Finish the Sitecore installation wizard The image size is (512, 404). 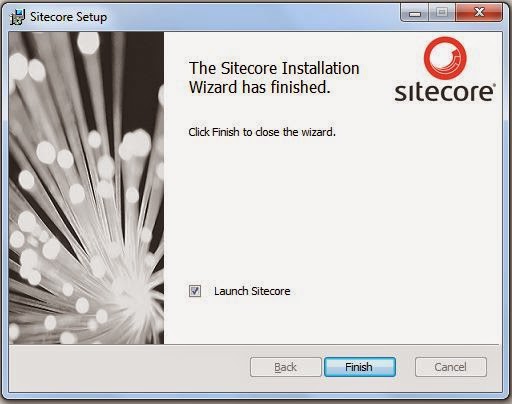(x=360, y=367)
